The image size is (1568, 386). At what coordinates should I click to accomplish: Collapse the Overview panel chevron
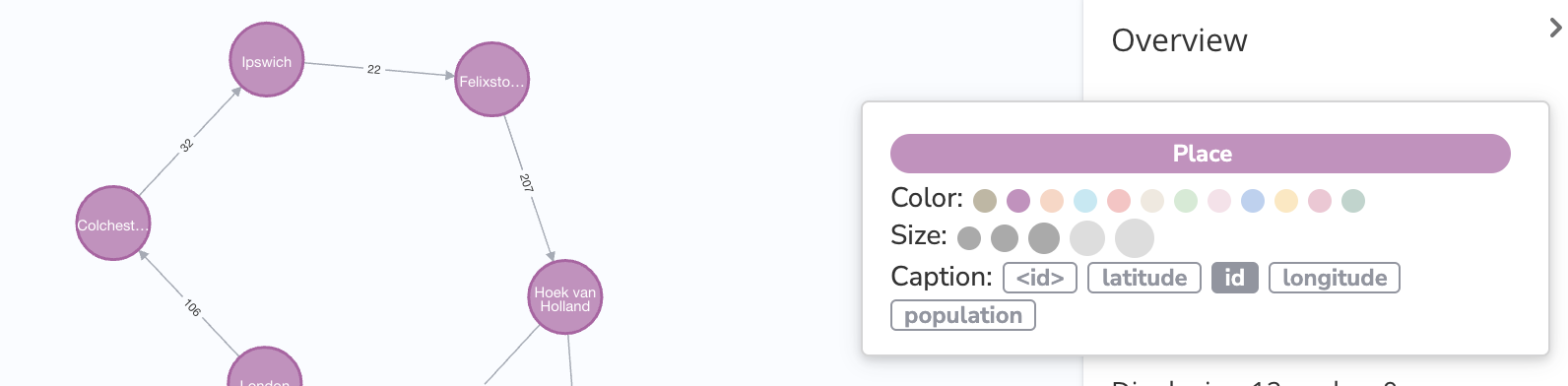pyautogui.click(x=1555, y=28)
